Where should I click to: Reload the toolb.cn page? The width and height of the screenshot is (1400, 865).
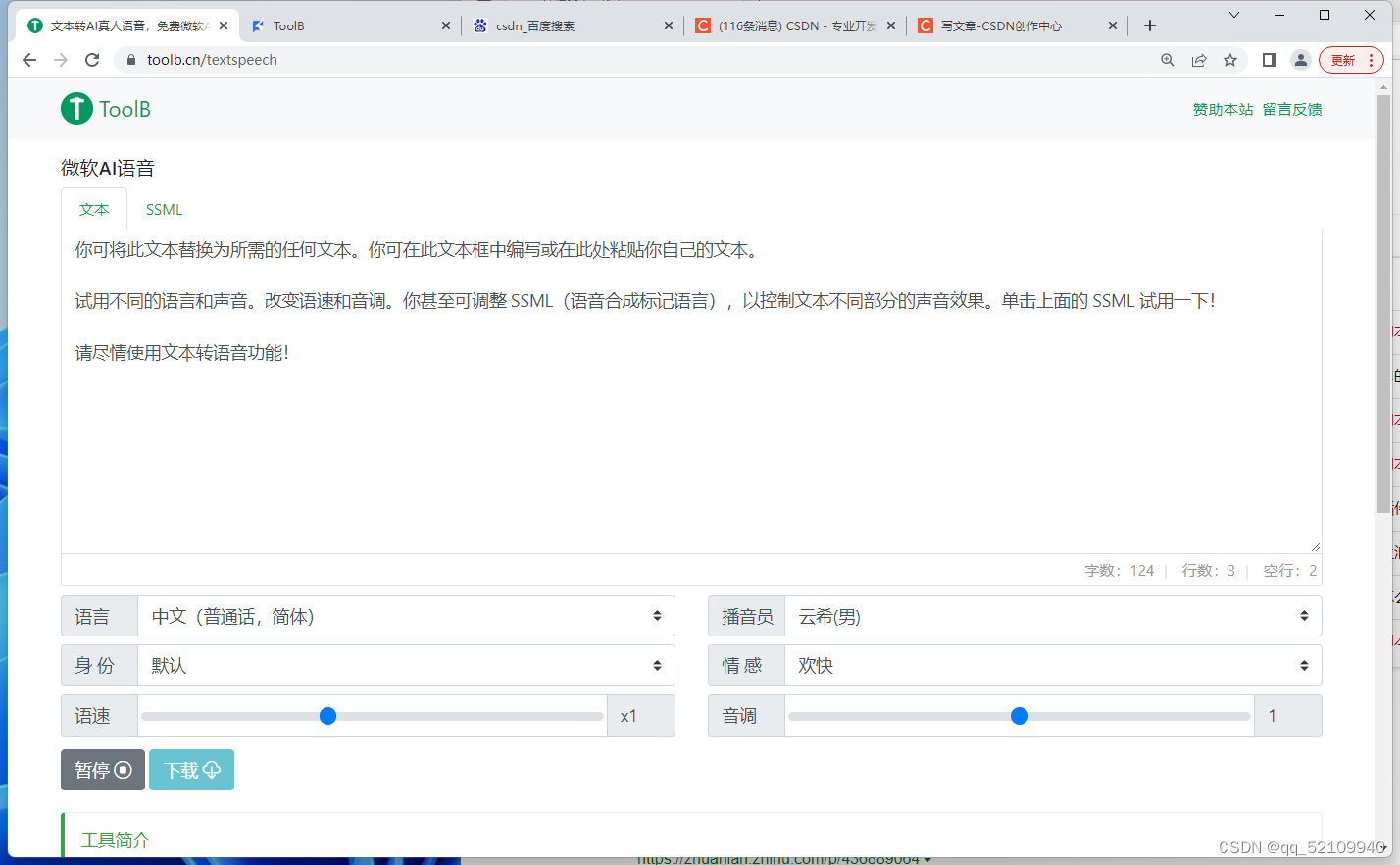pyautogui.click(x=92, y=60)
